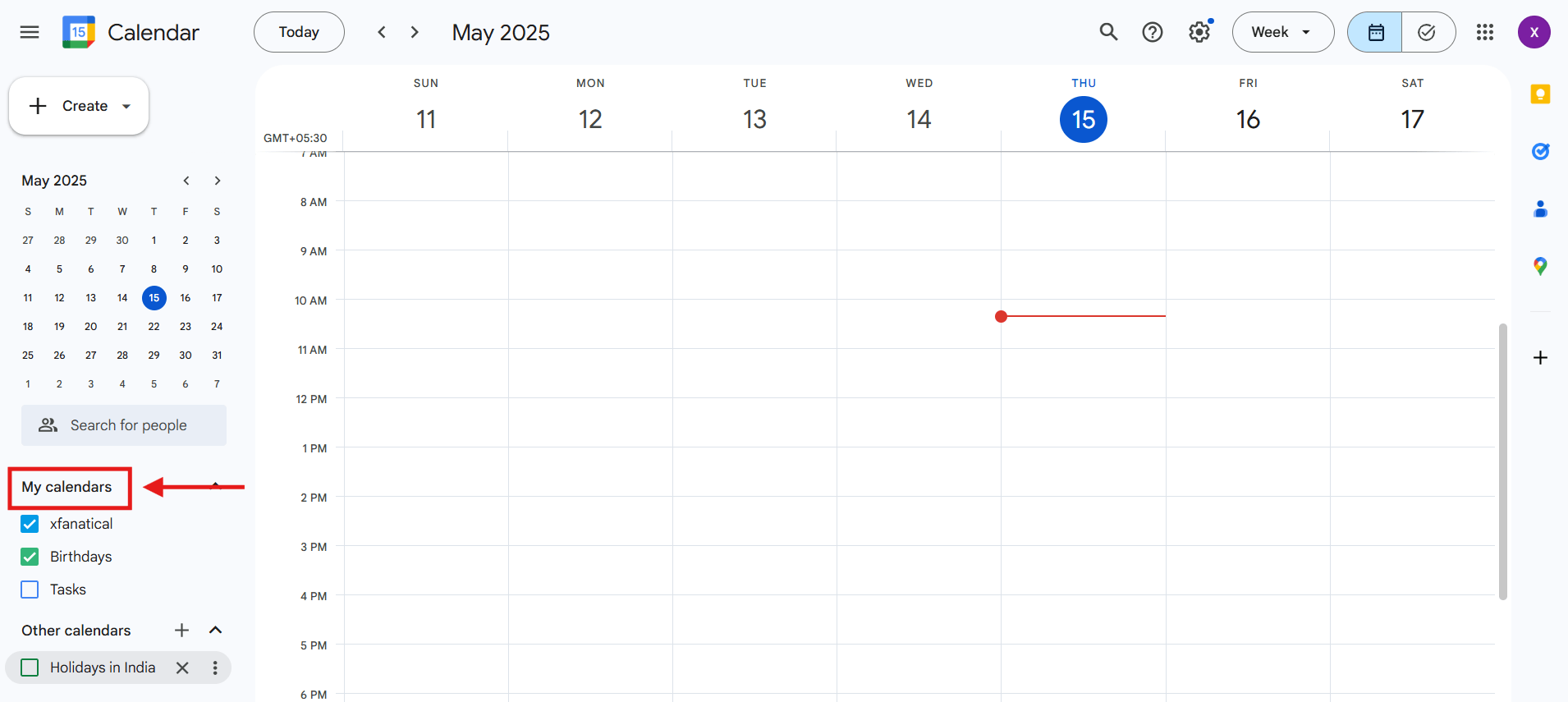Click the vertical scrollbar of calendar grid
The width and height of the screenshot is (1568, 702).
(1502, 460)
